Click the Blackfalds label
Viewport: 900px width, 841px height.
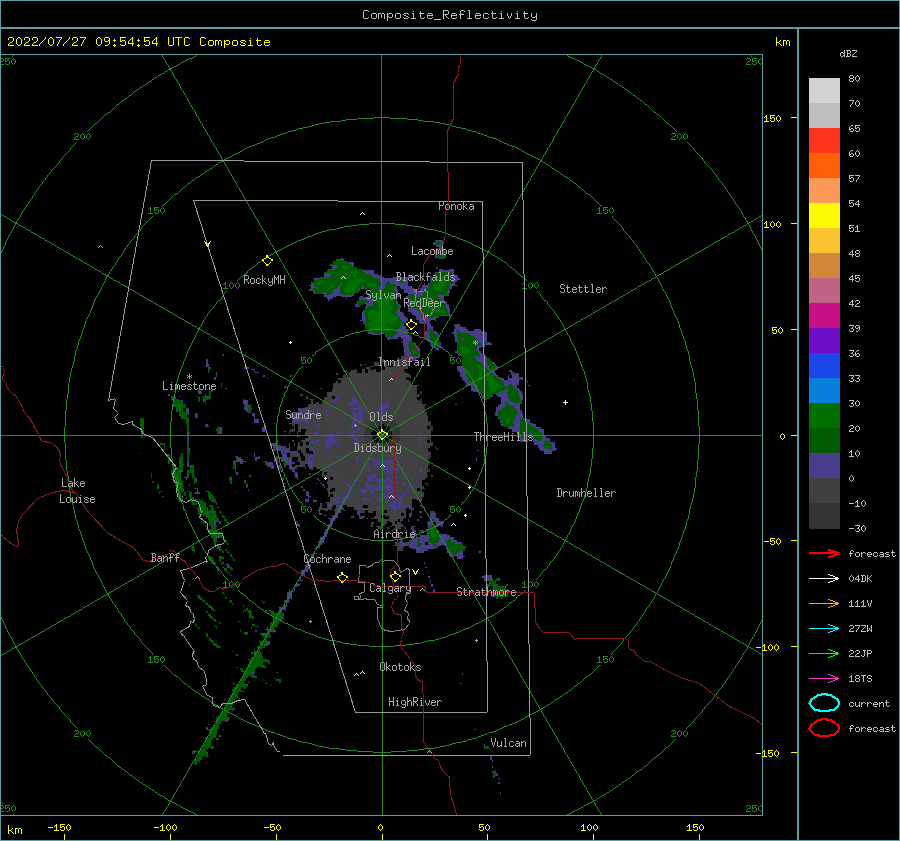pyautogui.click(x=425, y=277)
